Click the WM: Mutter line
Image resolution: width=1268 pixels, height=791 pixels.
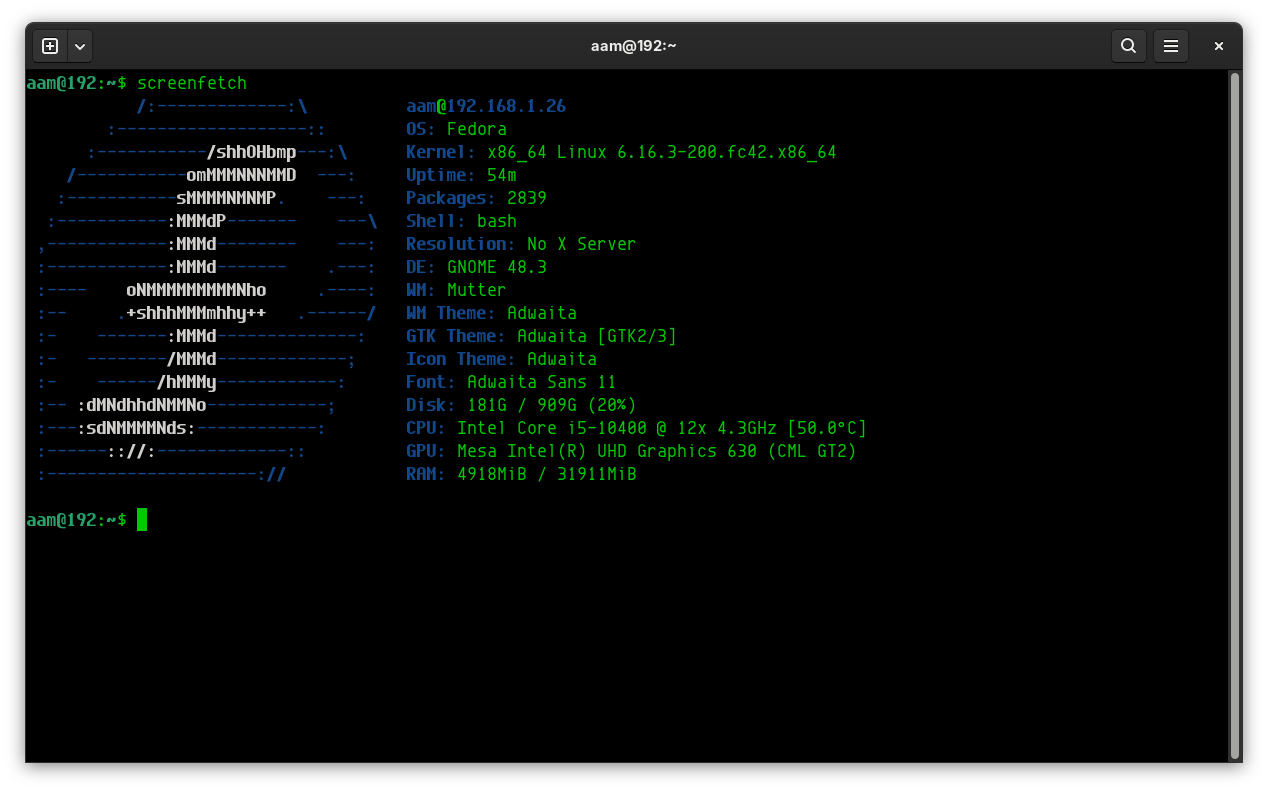pyautogui.click(x=456, y=290)
